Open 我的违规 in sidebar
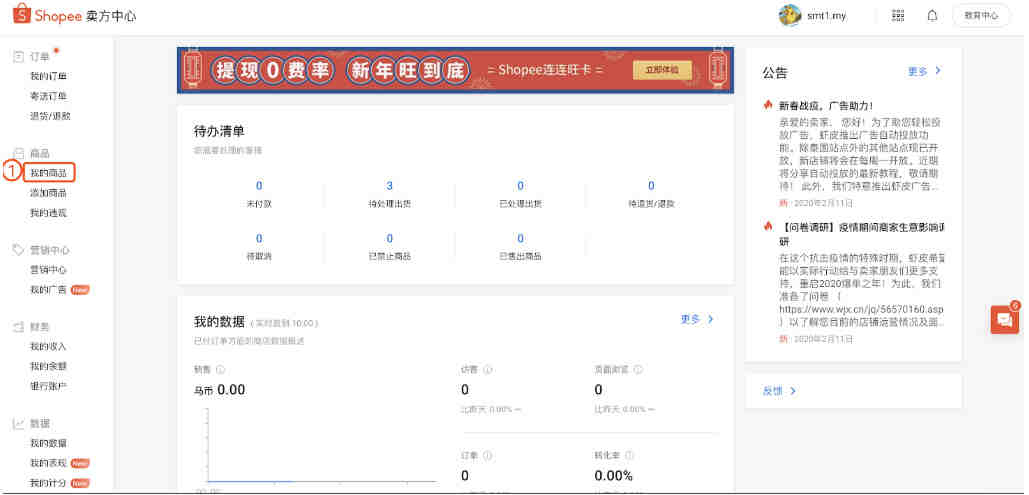The image size is (1029, 495). point(49,213)
